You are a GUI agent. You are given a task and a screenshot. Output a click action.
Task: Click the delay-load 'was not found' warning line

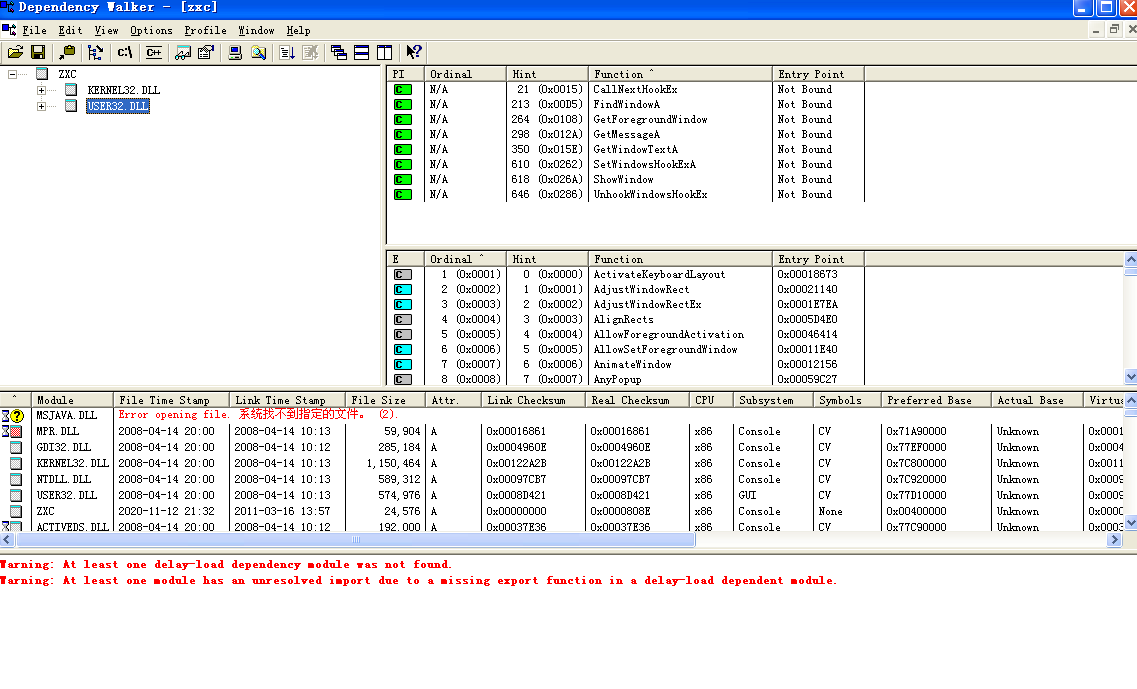tap(226, 564)
